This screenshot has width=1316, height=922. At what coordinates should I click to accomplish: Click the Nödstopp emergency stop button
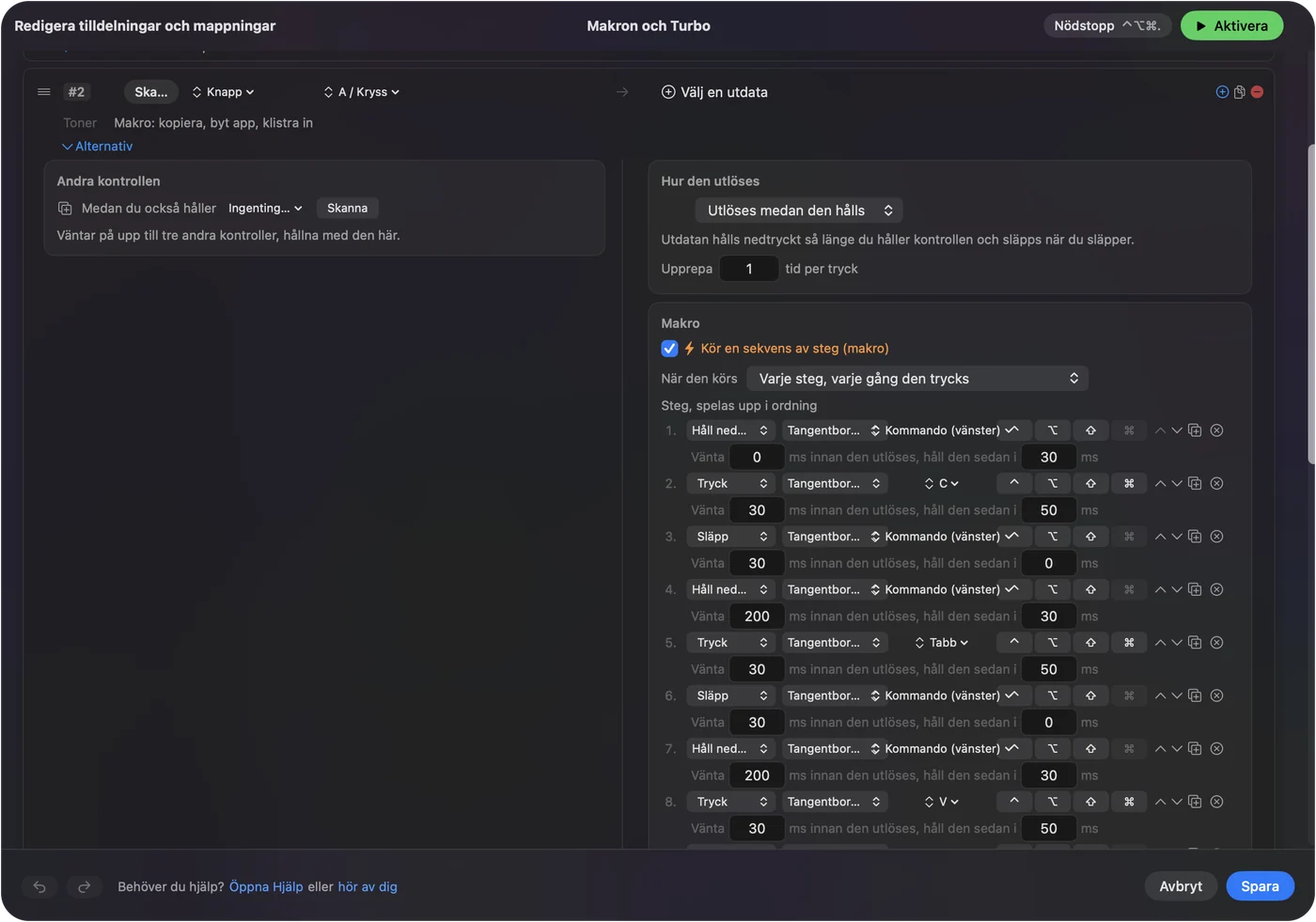(1107, 26)
